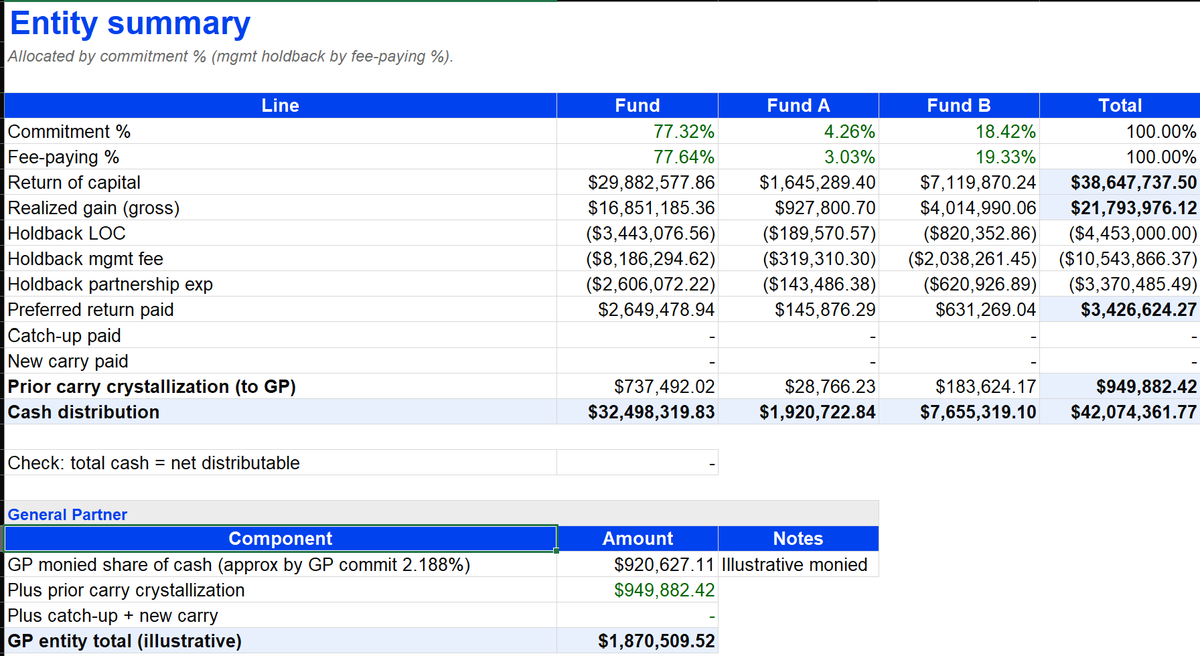The height and width of the screenshot is (656, 1200).
Task: Select total realized gain $21,793,976.12
Action: (1120, 208)
